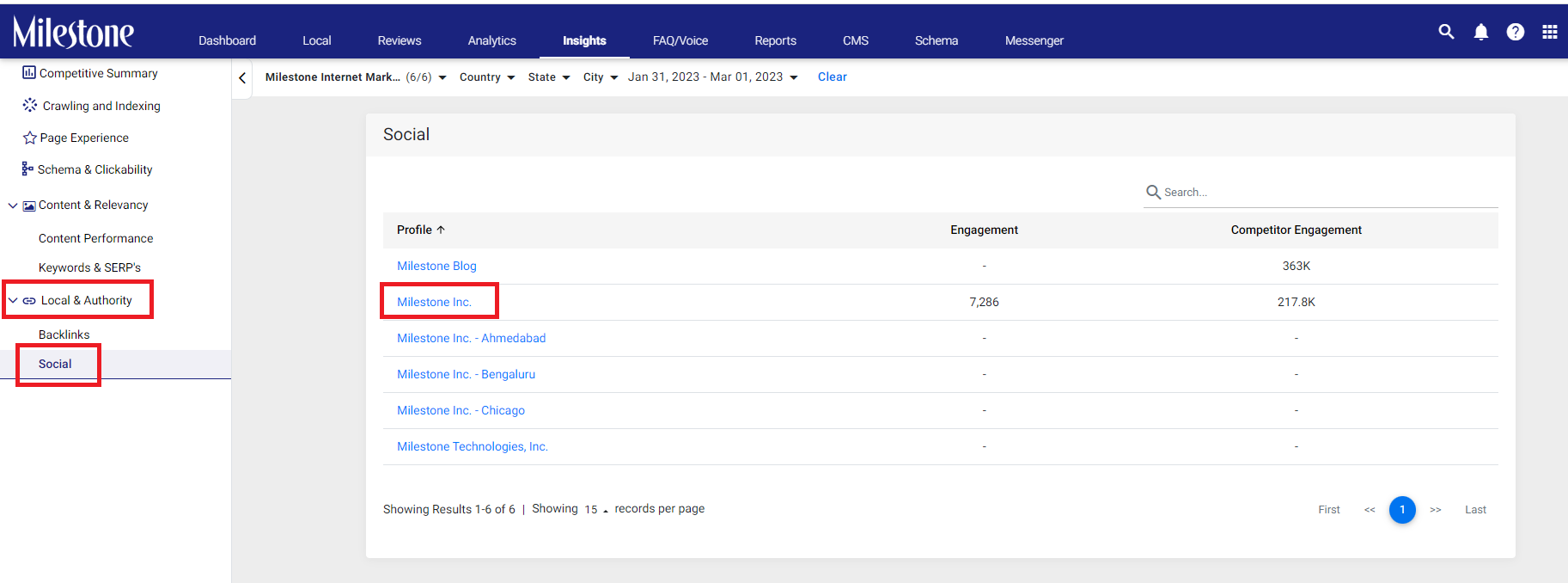Open Milestone Inc. - Ahmedabad profile

click(471, 338)
